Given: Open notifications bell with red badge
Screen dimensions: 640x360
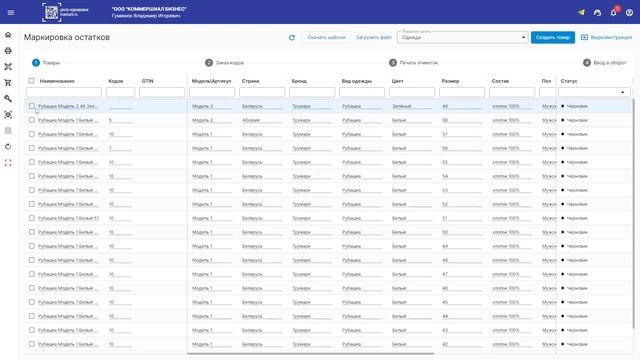Looking at the screenshot, I should coord(613,12).
